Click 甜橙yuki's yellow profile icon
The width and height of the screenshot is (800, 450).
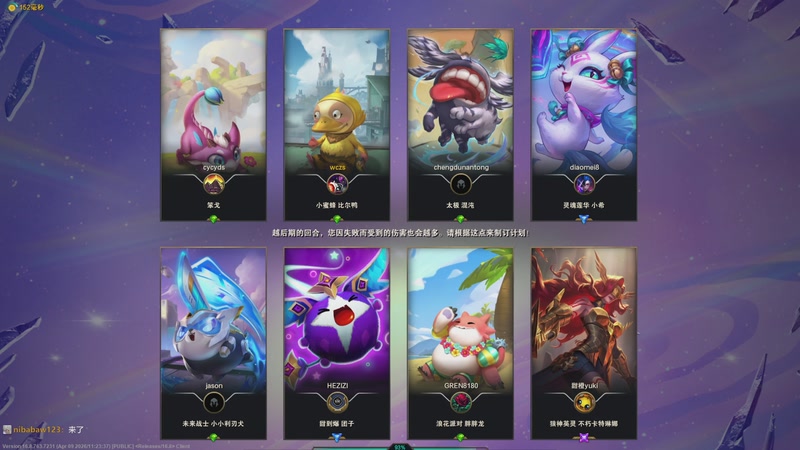pyautogui.click(x=584, y=403)
